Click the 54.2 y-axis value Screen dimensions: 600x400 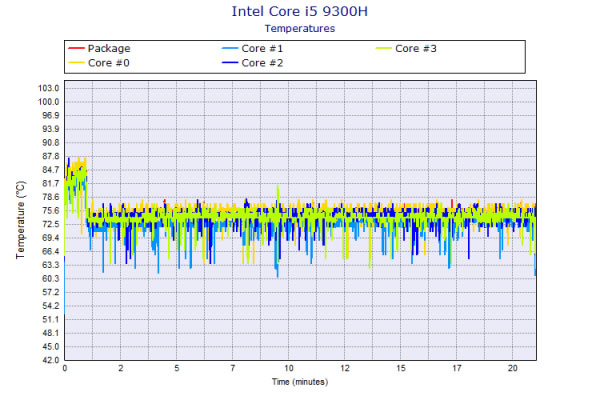(51, 305)
